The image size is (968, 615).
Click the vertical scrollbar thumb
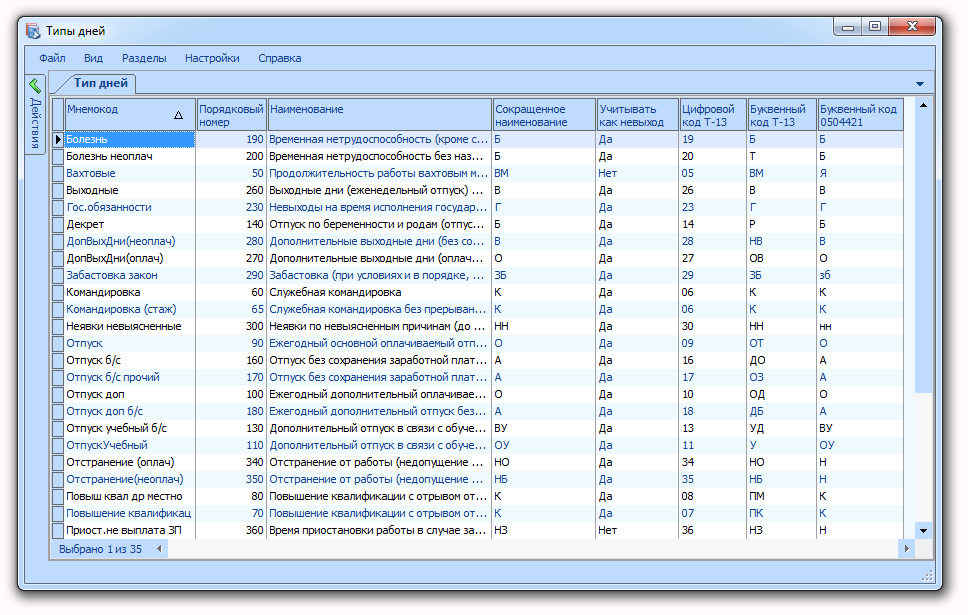pos(924,253)
